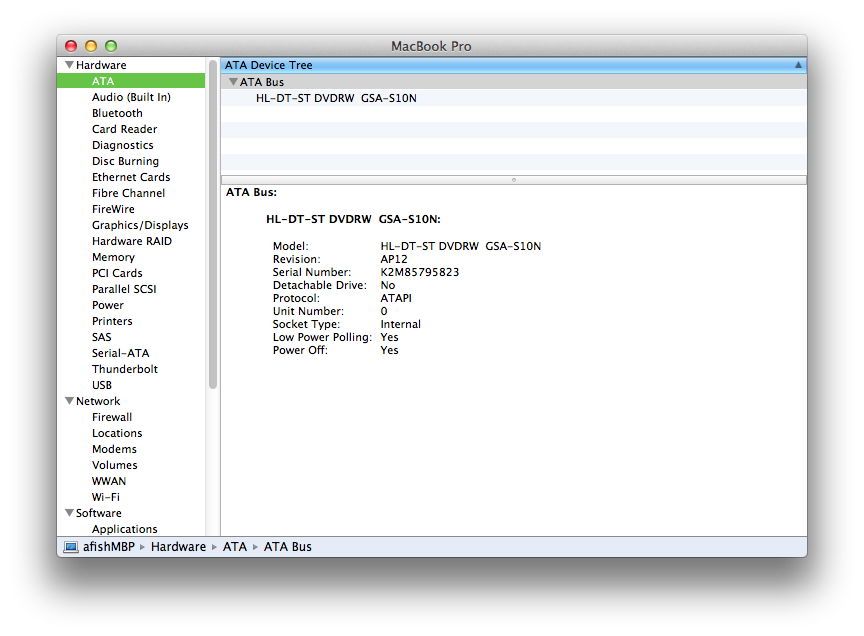Minimize window with the yellow button
The width and height of the screenshot is (864, 636).
[91, 46]
